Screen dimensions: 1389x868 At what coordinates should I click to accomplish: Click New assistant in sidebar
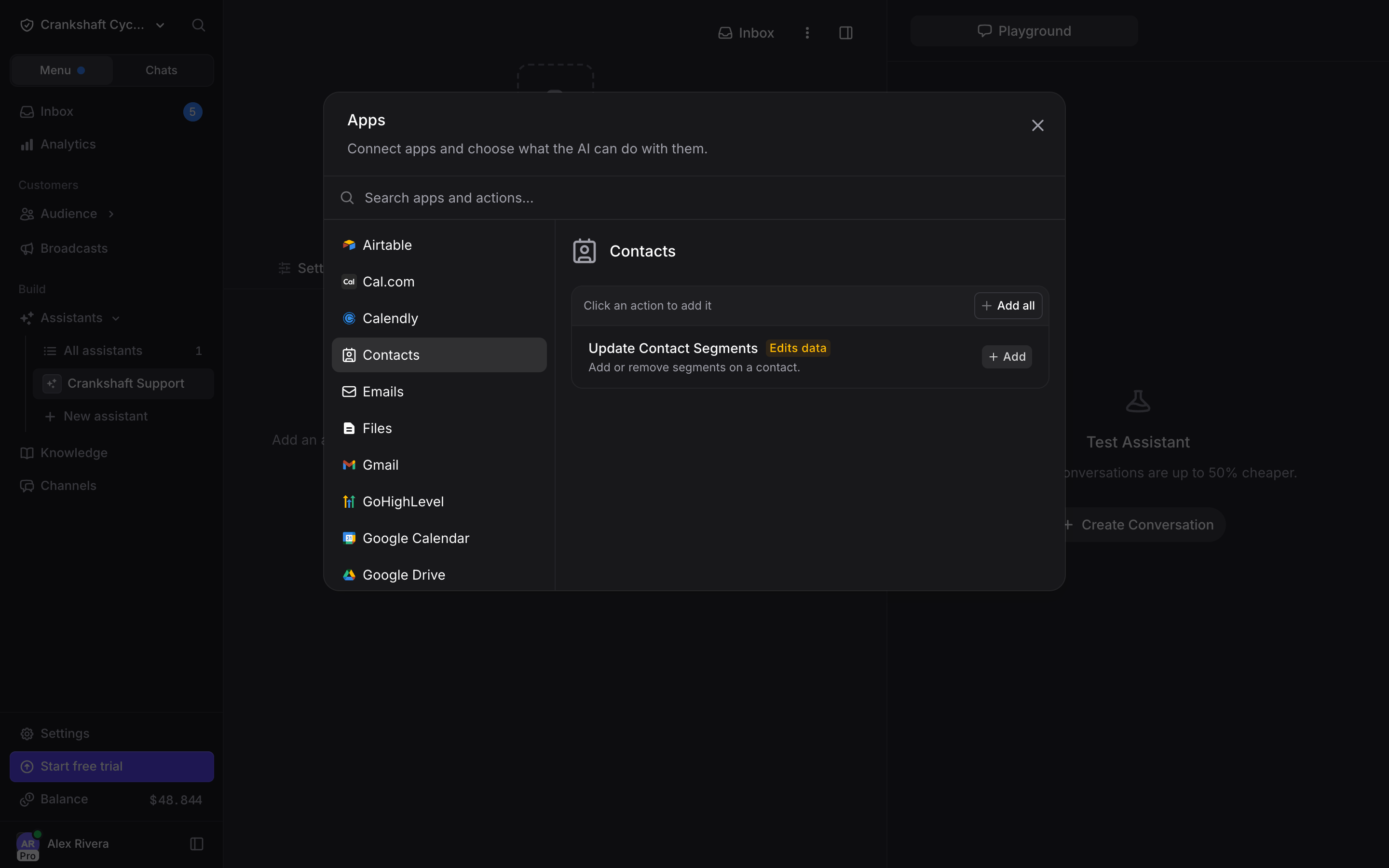123,416
